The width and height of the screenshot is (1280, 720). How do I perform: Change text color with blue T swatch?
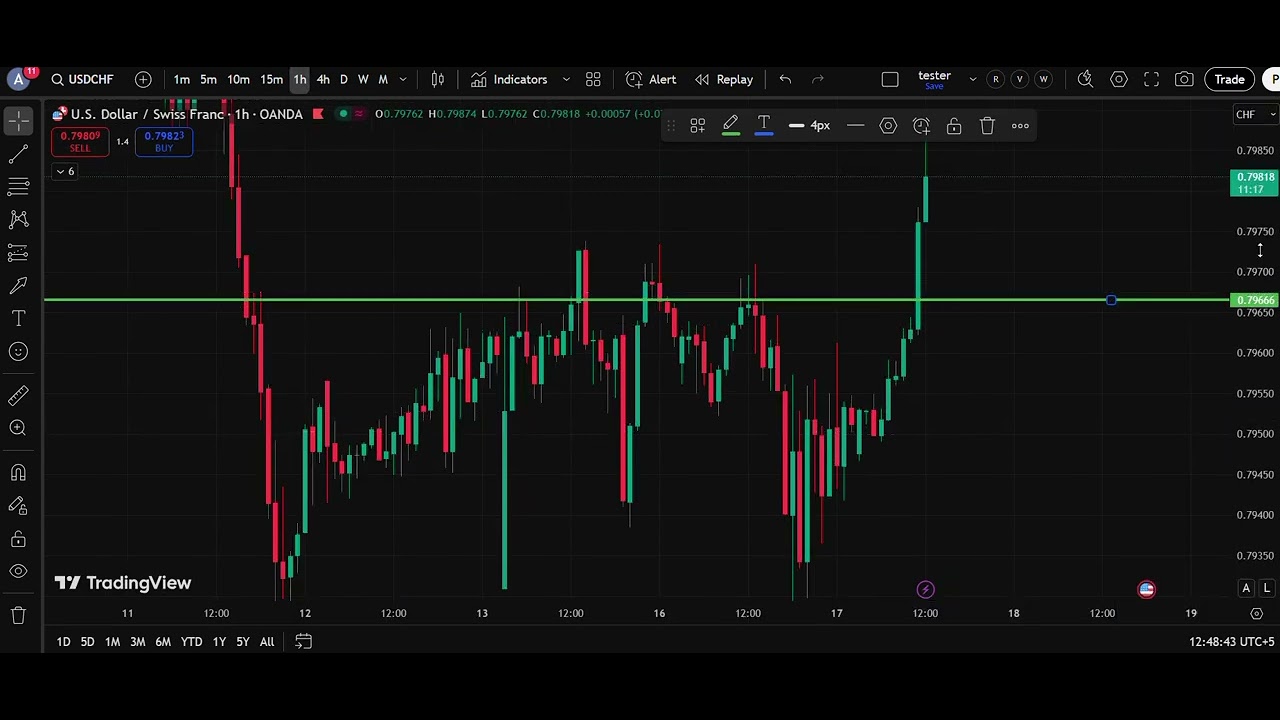pos(764,126)
